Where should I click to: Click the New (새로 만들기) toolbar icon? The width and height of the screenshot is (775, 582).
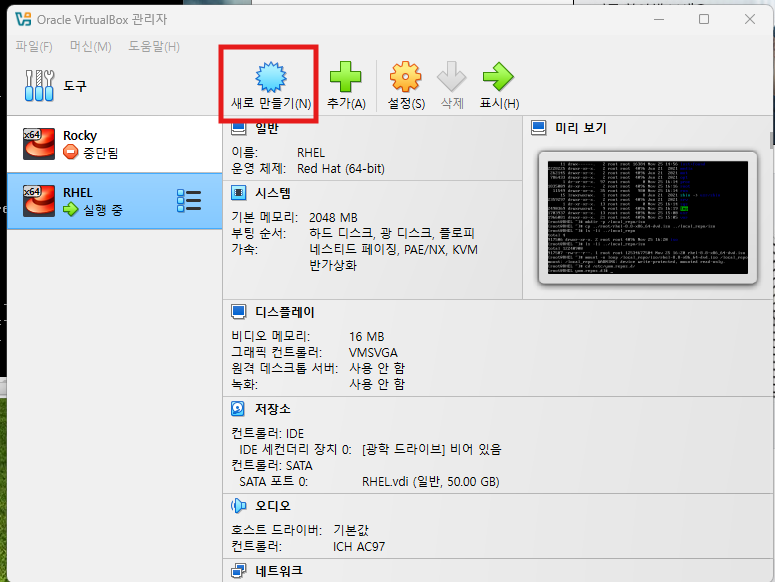point(271,77)
